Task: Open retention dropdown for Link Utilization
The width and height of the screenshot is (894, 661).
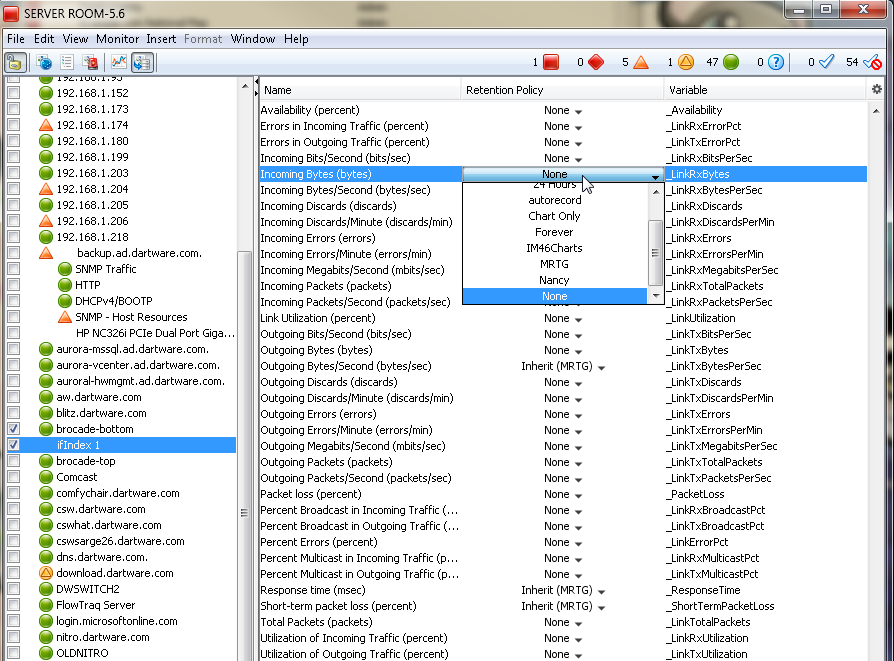Action: (562, 319)
